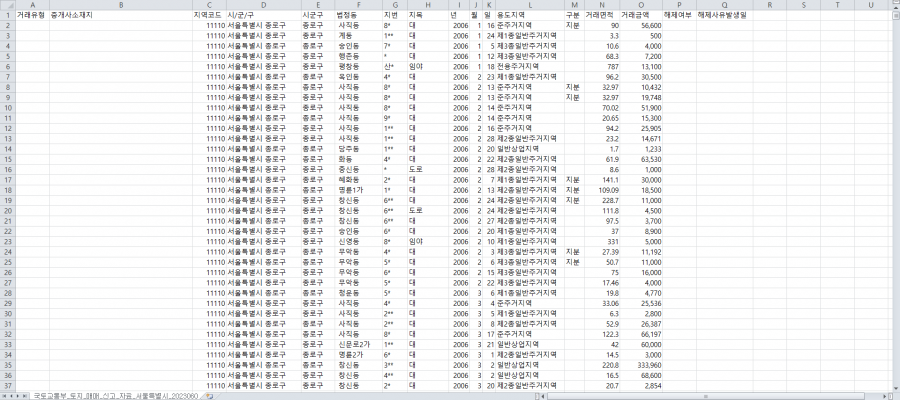Select the 거래면적 header cell
The width and height of the screenshot is (900, 400).
pyautogui.click(x=602, y=15)
